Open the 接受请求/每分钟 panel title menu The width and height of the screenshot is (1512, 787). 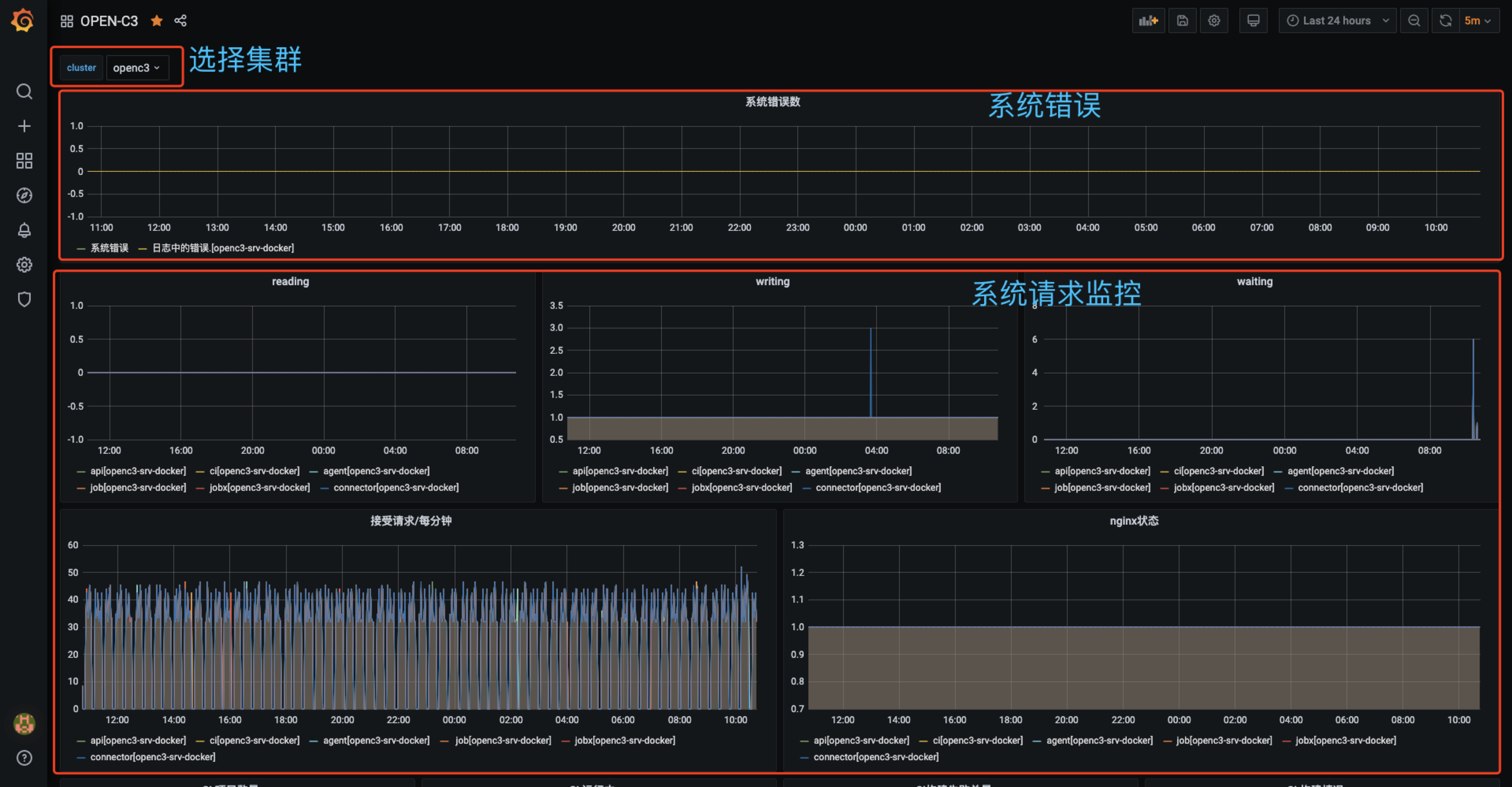(x=411, y=521)
